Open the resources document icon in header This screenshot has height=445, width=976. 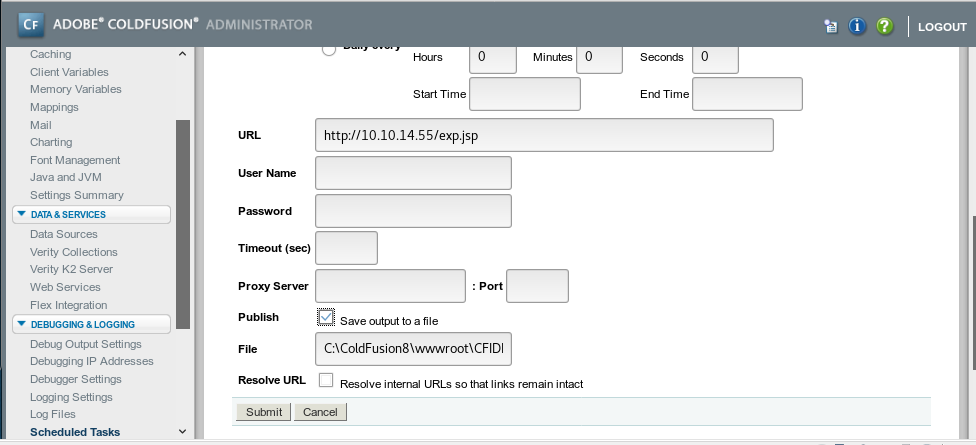click(830, 27)
